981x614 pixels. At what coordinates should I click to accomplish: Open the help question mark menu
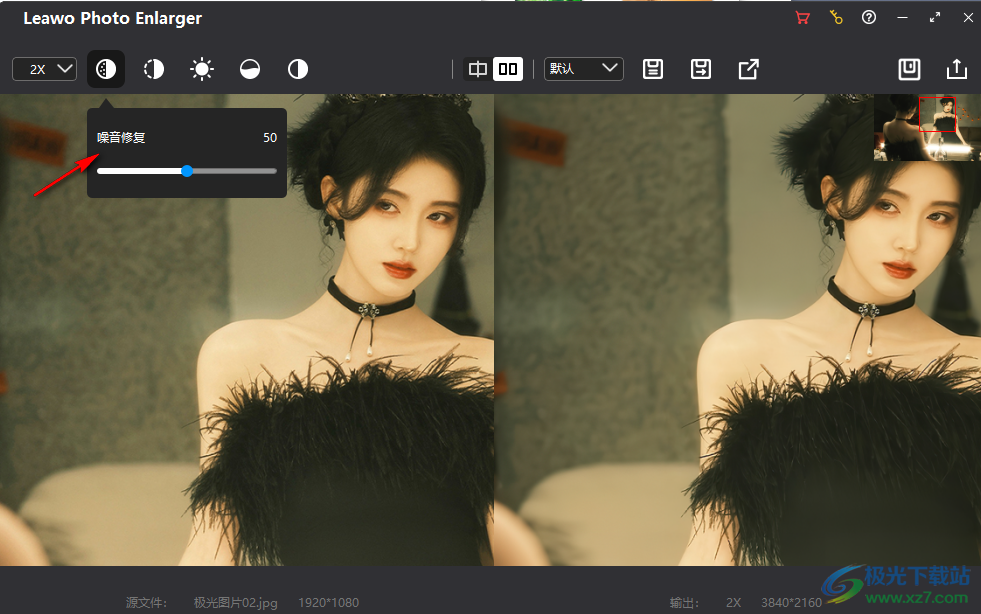(869, 17)
